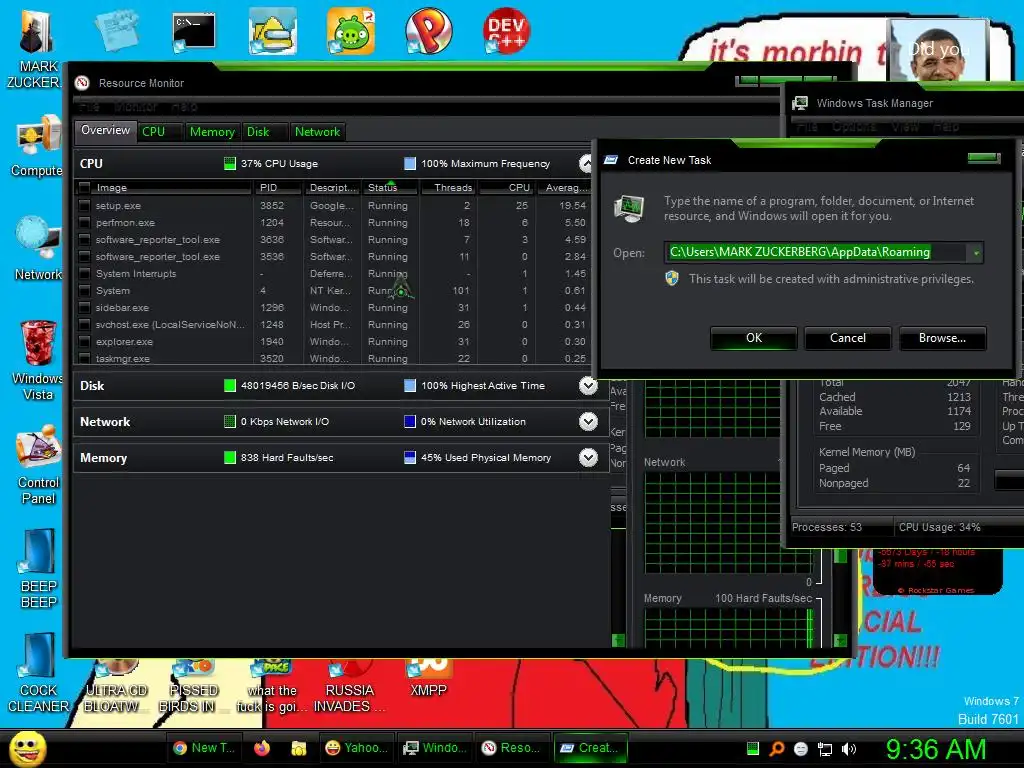The height and width of the screenshot is (768, 1024).
Task: Expand the Disk section chevron
Action: click(x=588, y=385)
